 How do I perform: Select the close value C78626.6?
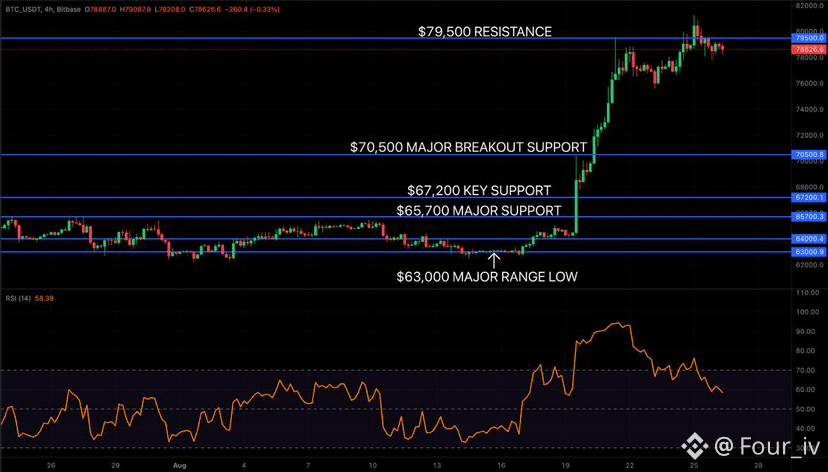pos(205,10)
